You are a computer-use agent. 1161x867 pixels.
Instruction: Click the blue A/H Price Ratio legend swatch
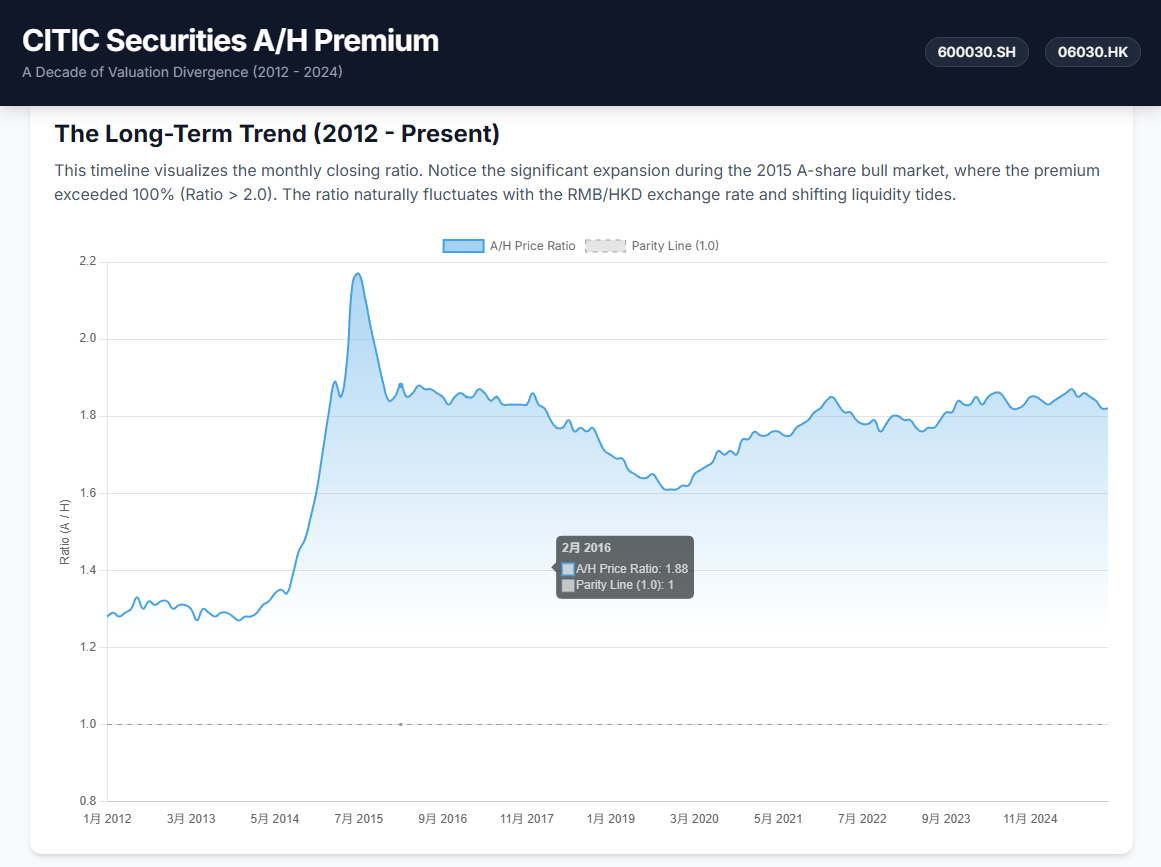coord(463,246)
